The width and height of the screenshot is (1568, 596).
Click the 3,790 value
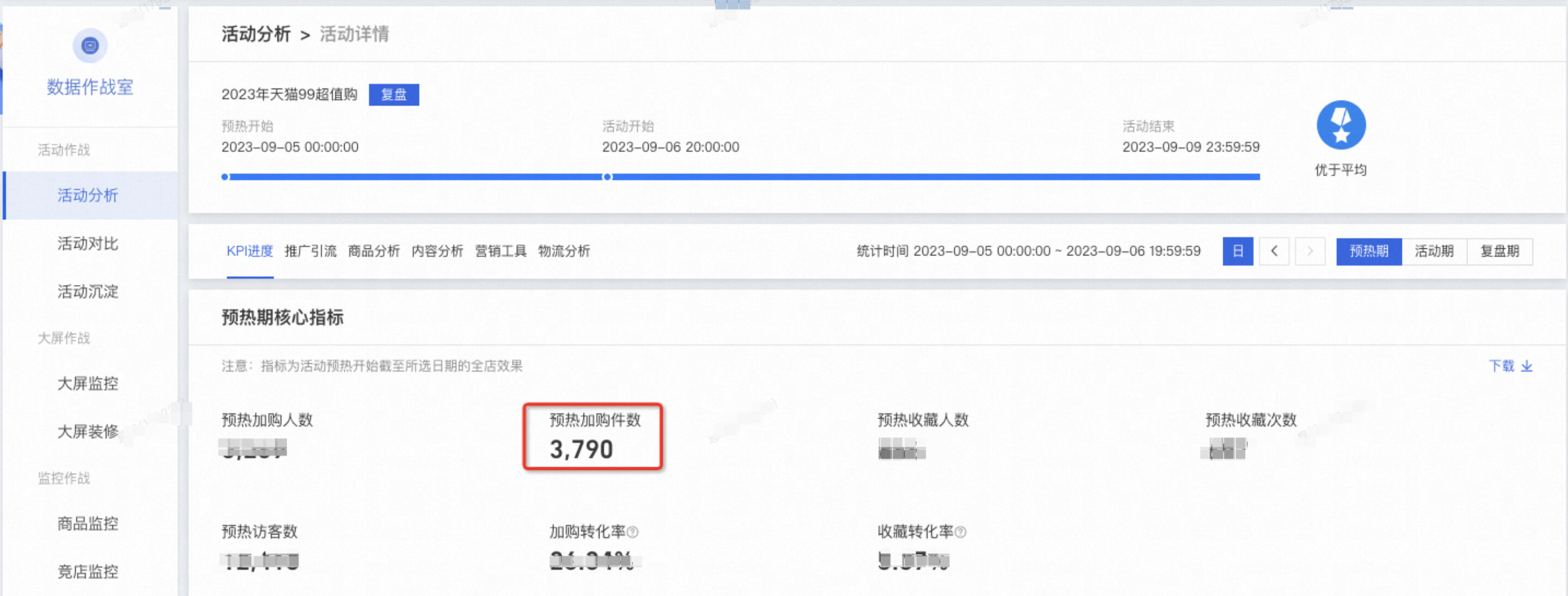tap(581, 450)
